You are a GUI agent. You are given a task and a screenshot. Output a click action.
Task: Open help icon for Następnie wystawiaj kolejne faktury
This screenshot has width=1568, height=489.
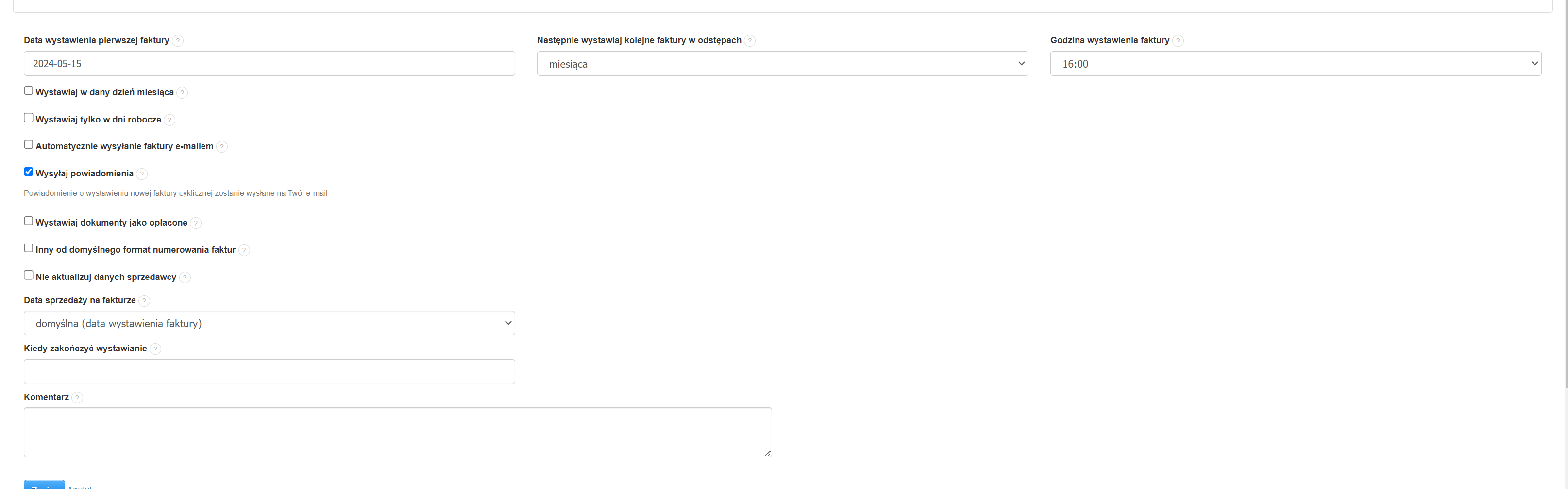[750, 41]
